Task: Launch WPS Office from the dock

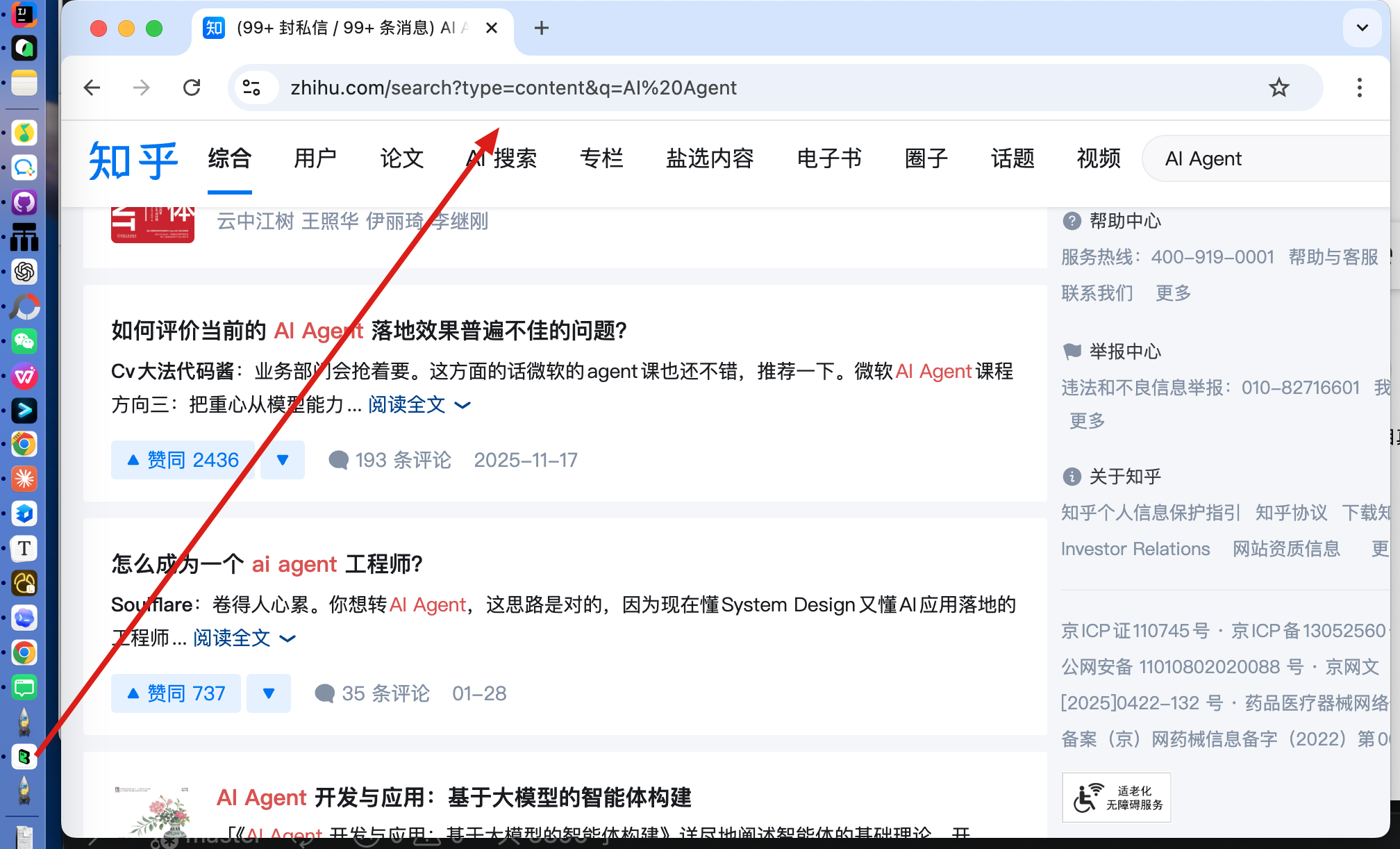Action: 24,376
